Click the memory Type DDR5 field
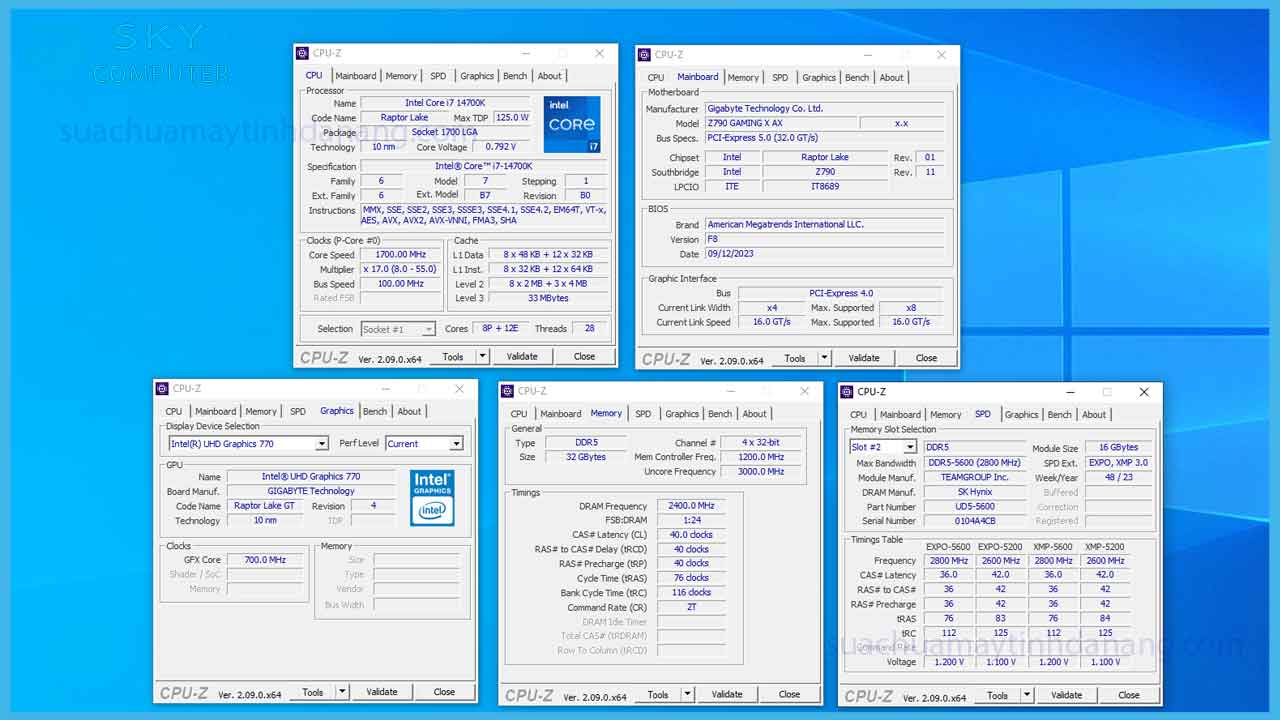1280x720 pixels. coord(587,443)
